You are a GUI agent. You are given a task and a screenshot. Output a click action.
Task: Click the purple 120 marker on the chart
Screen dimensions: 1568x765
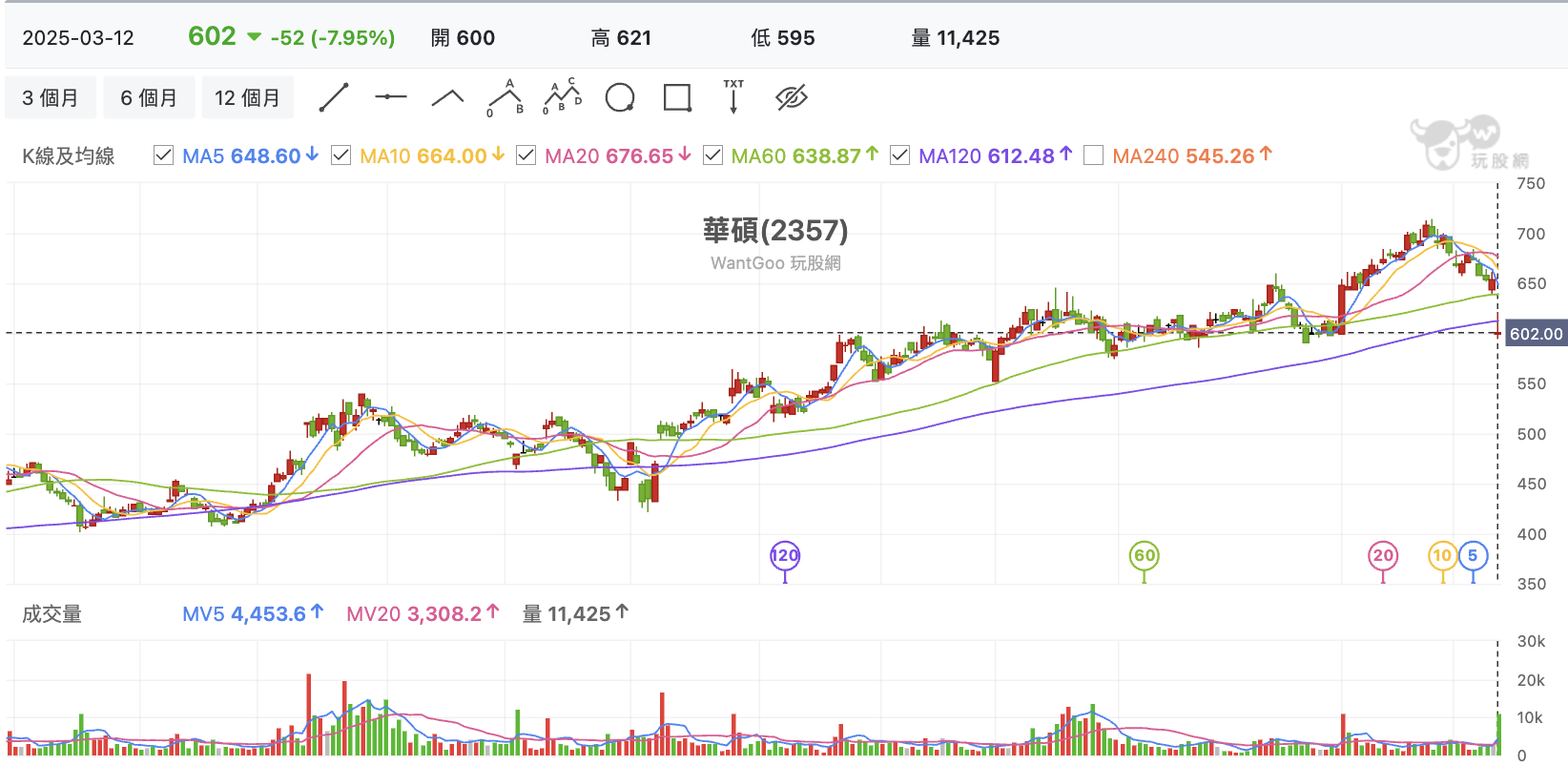click(x=785, y=556)
